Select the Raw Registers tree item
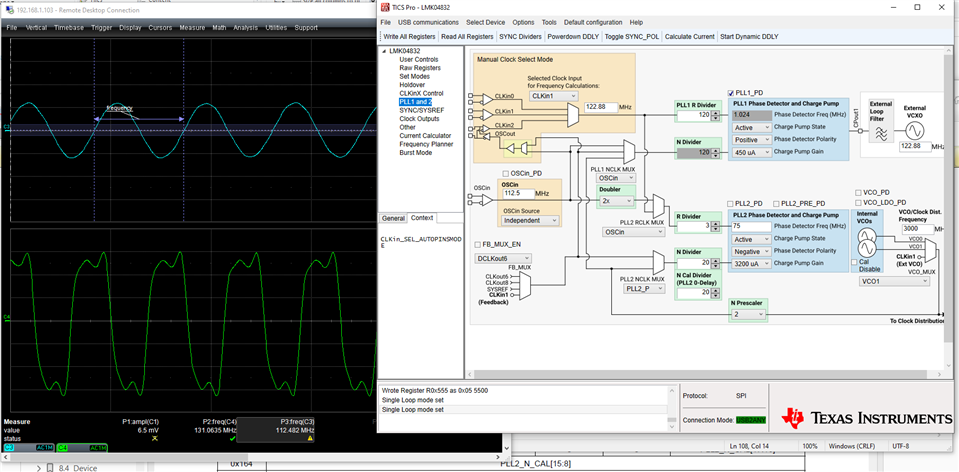The image size is (959, 472). (x=420, y=68)
